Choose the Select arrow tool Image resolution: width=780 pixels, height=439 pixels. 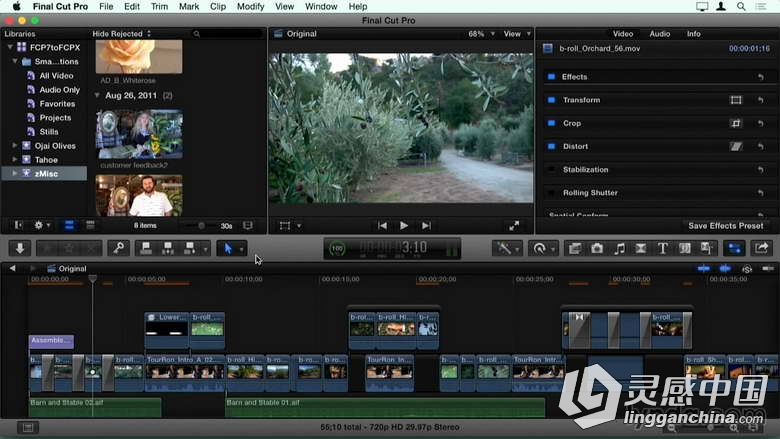[228, 248]
